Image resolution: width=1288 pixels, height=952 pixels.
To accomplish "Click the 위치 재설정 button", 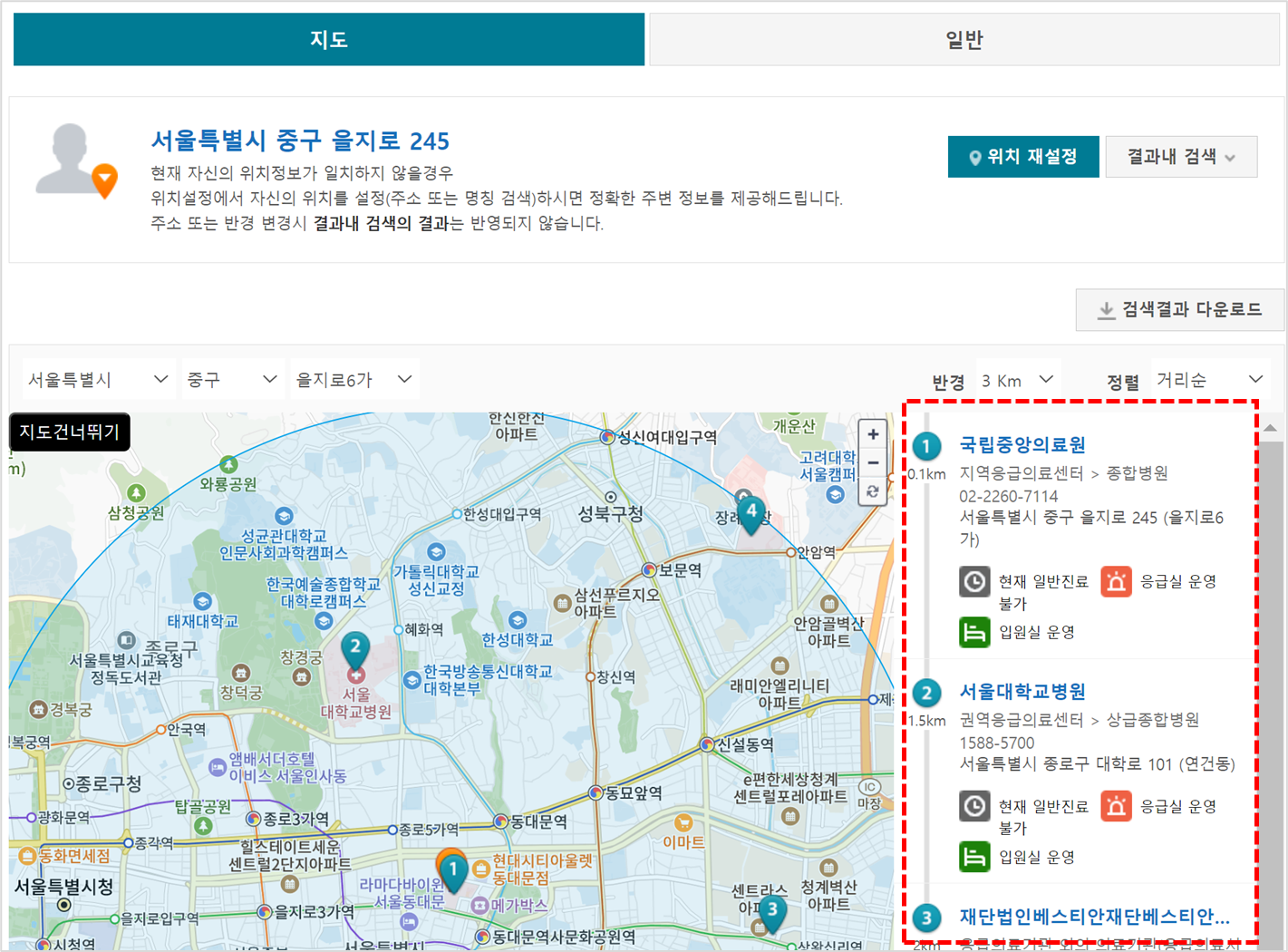I will [x=1023, y=157].
